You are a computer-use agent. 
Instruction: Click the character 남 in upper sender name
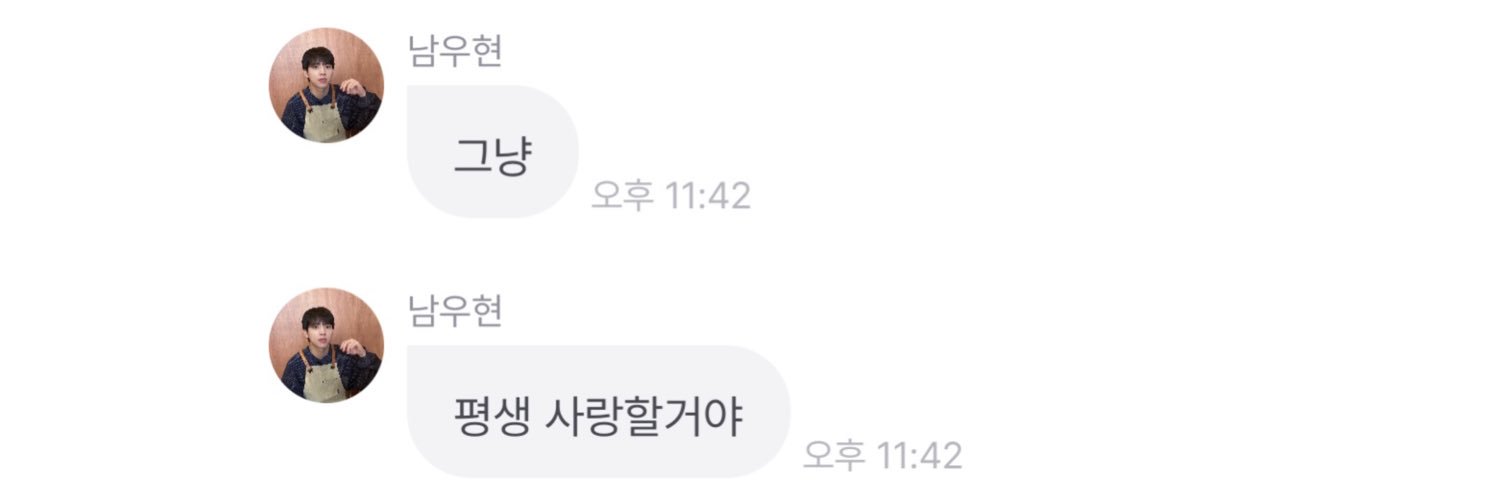click(424, 50)
